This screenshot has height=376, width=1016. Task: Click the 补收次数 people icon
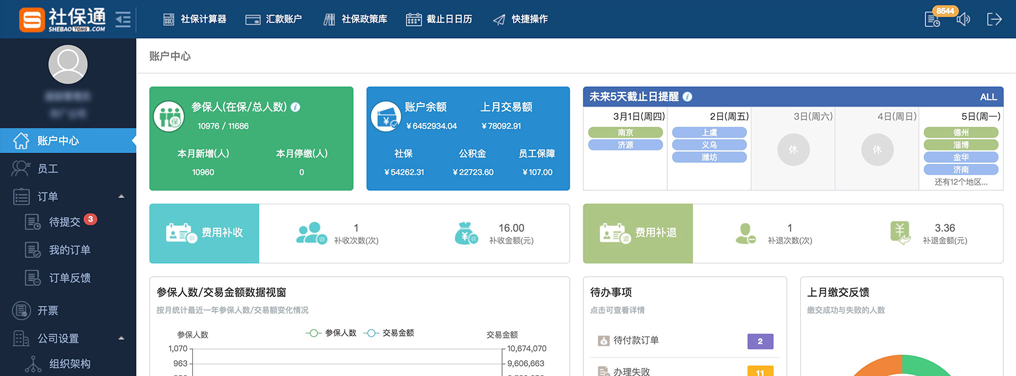(x=312, y=233)
